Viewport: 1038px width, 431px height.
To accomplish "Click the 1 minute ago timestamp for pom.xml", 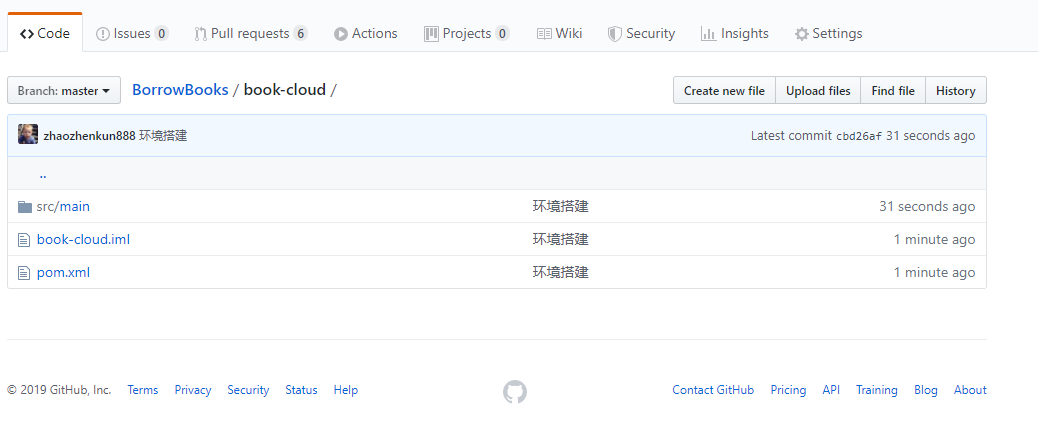I will [x=934, y=272].
